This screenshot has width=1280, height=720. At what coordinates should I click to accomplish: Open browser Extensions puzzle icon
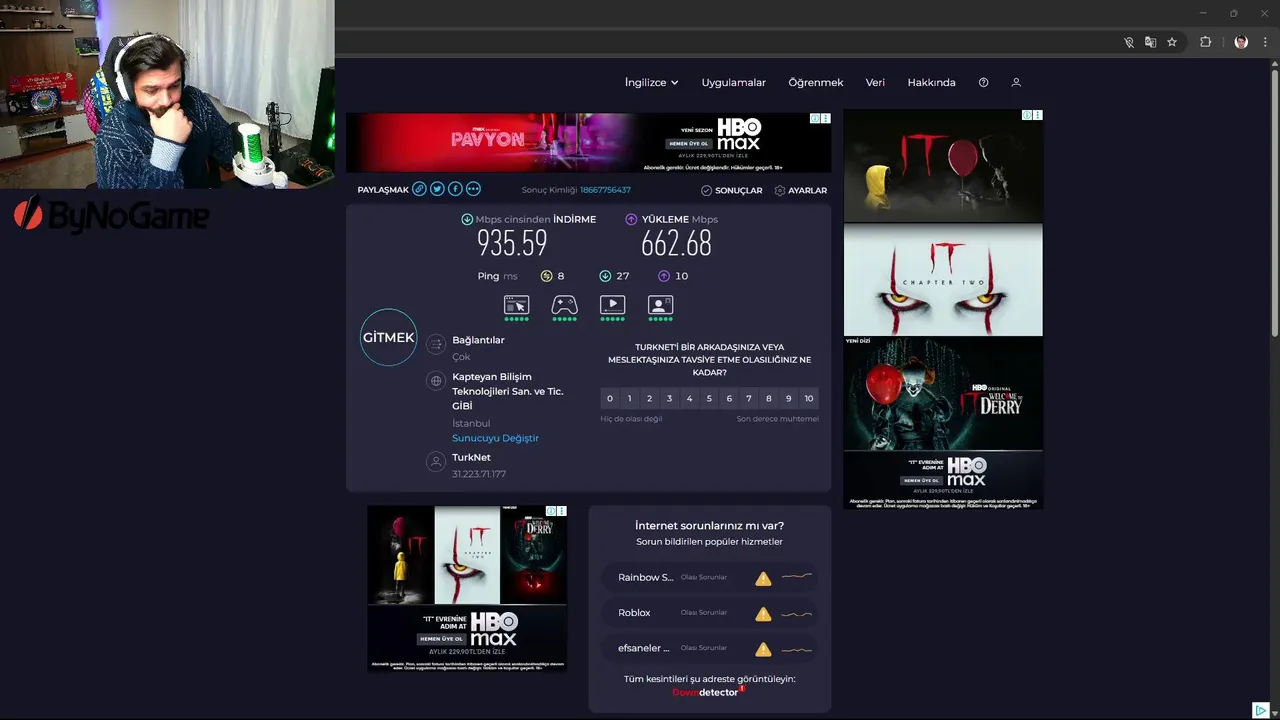1205,42
